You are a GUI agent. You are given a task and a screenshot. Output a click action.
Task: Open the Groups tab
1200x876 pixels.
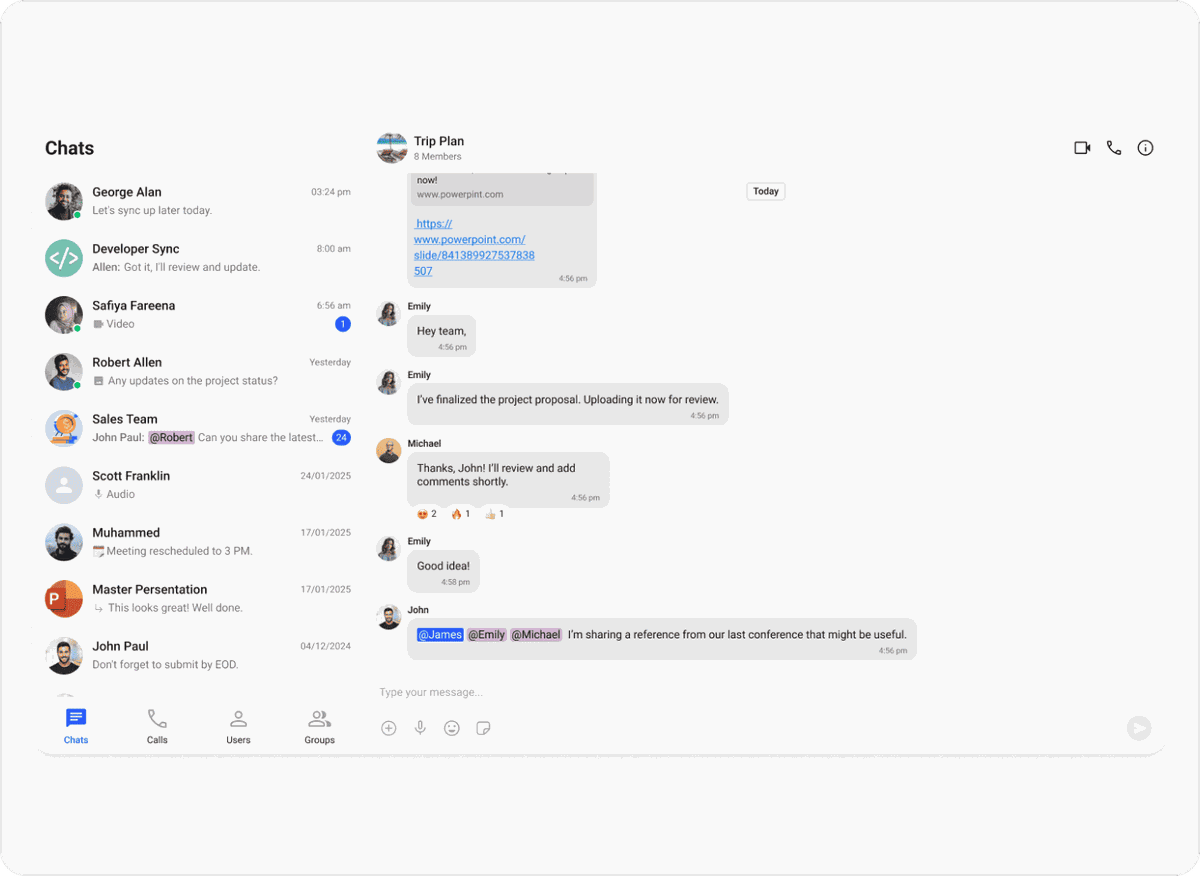(x=320, y=727)
